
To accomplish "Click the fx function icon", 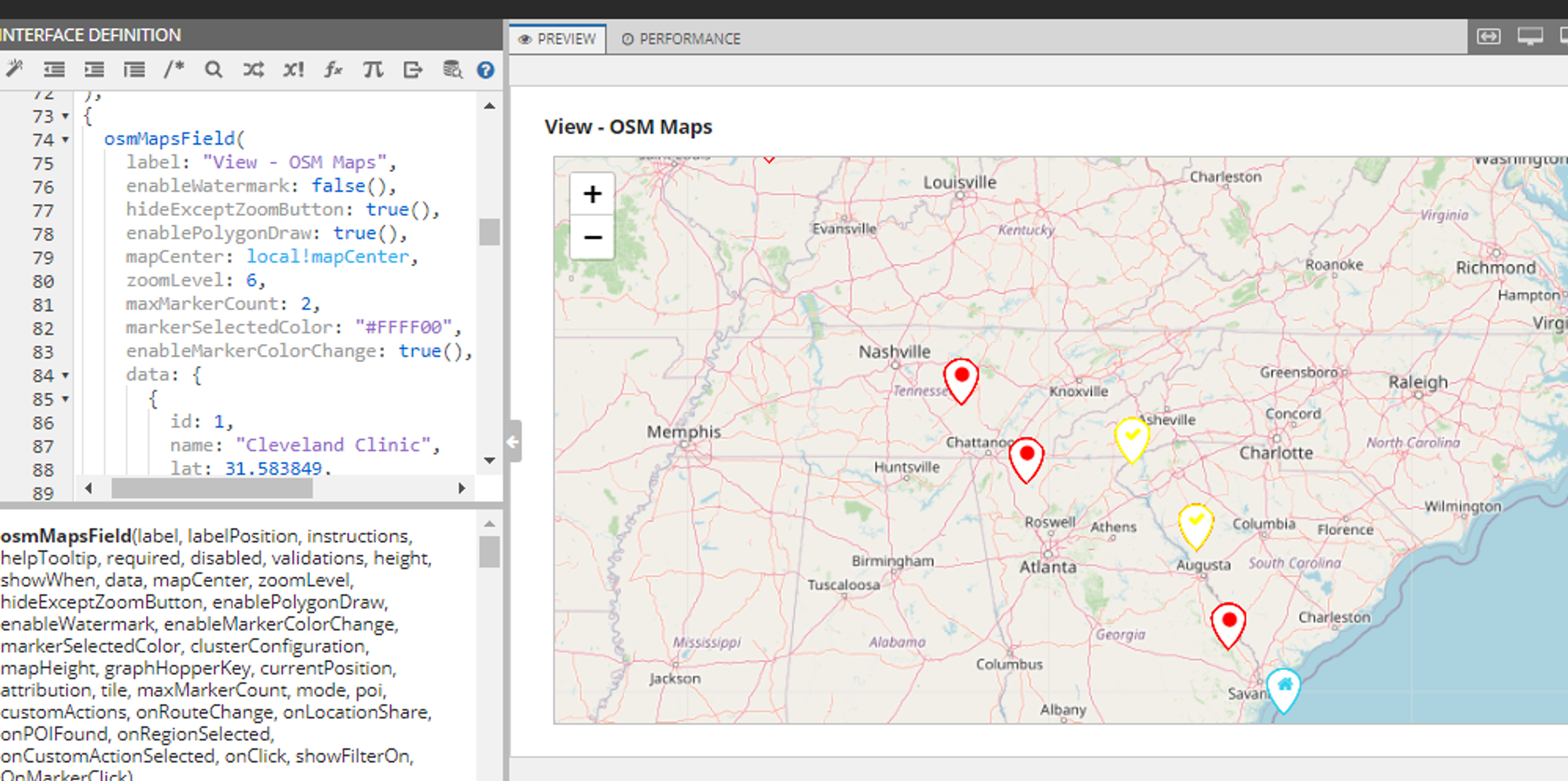I will (333, 69).
